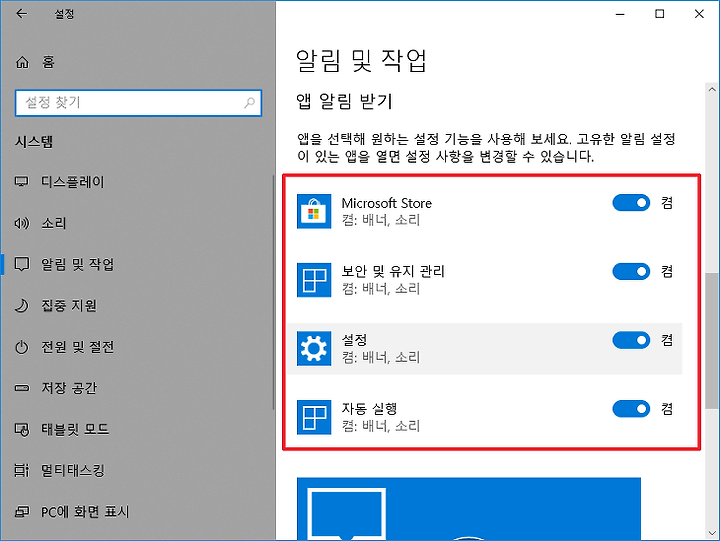Viewport: 720px width, 541px height.
Task: Open 보안 및 유지 관리 notification details
Action: point(485,280)
